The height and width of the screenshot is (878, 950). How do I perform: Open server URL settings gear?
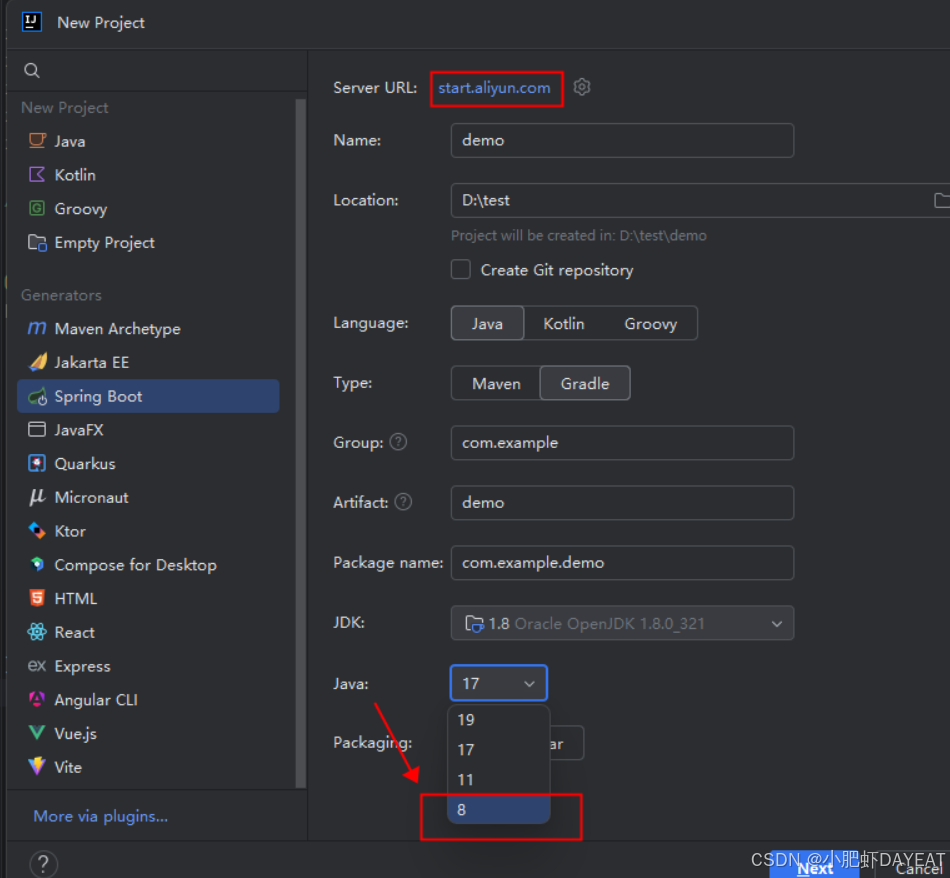click(x=582, y=87)
